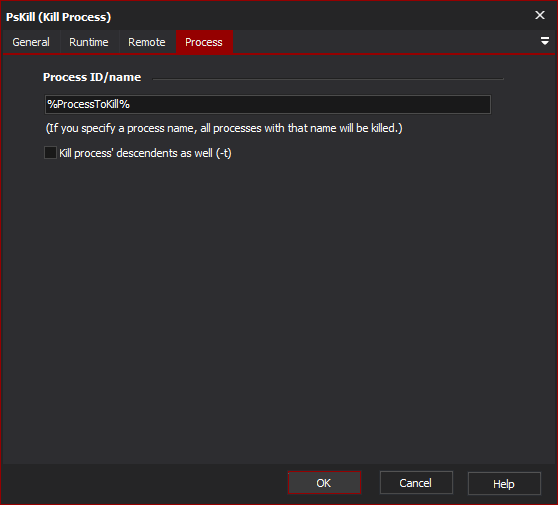The width and height of the screenshot is (558, 505).
Task: Click the active Process tab
Action: click(204, 42)
